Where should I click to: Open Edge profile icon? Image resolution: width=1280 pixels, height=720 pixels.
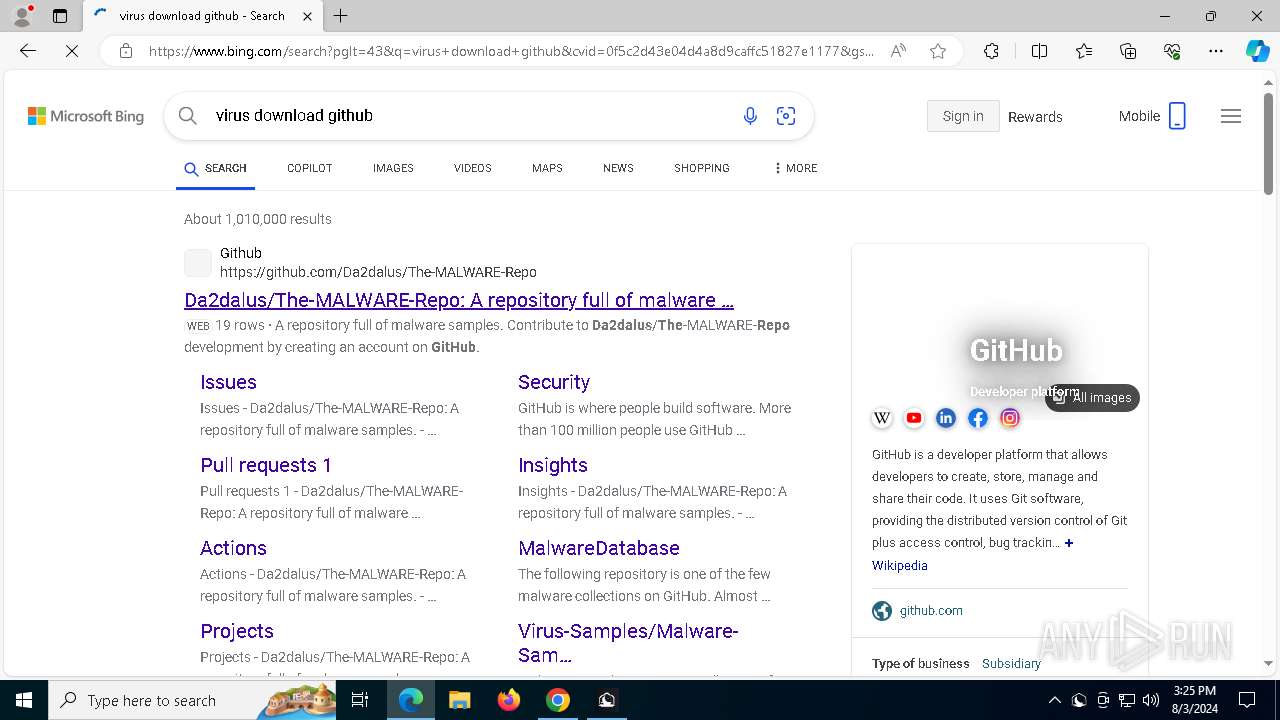(x=22, y=16)
